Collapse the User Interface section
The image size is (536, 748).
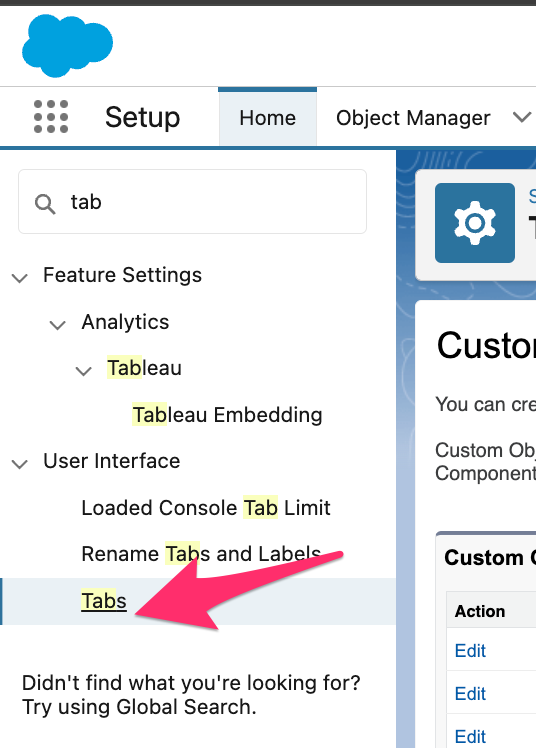pyautogui.click(x=20, y=463)
